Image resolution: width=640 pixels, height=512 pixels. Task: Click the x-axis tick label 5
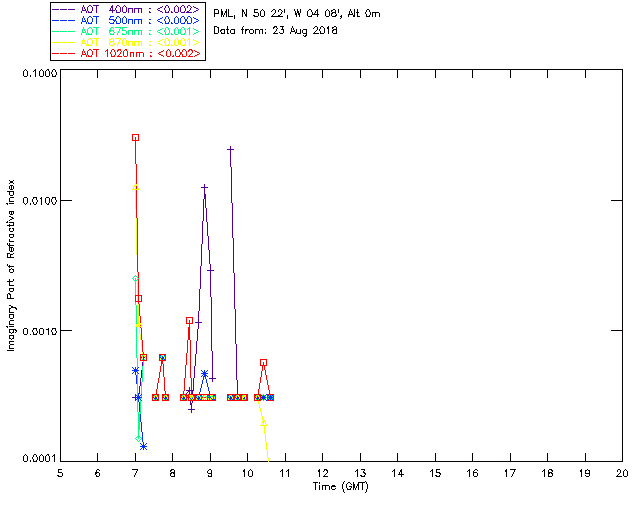60,473
